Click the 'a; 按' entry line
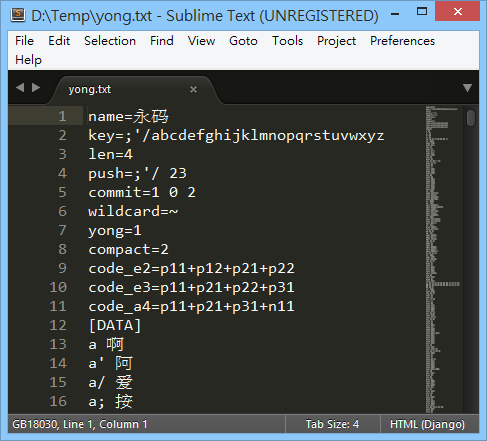This screenshot has height=441, width=487. (110, 401)
